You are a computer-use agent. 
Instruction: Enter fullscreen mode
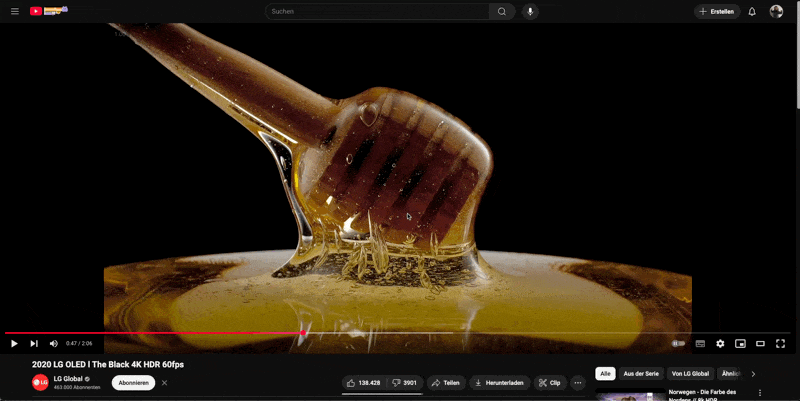click(780, 343)
